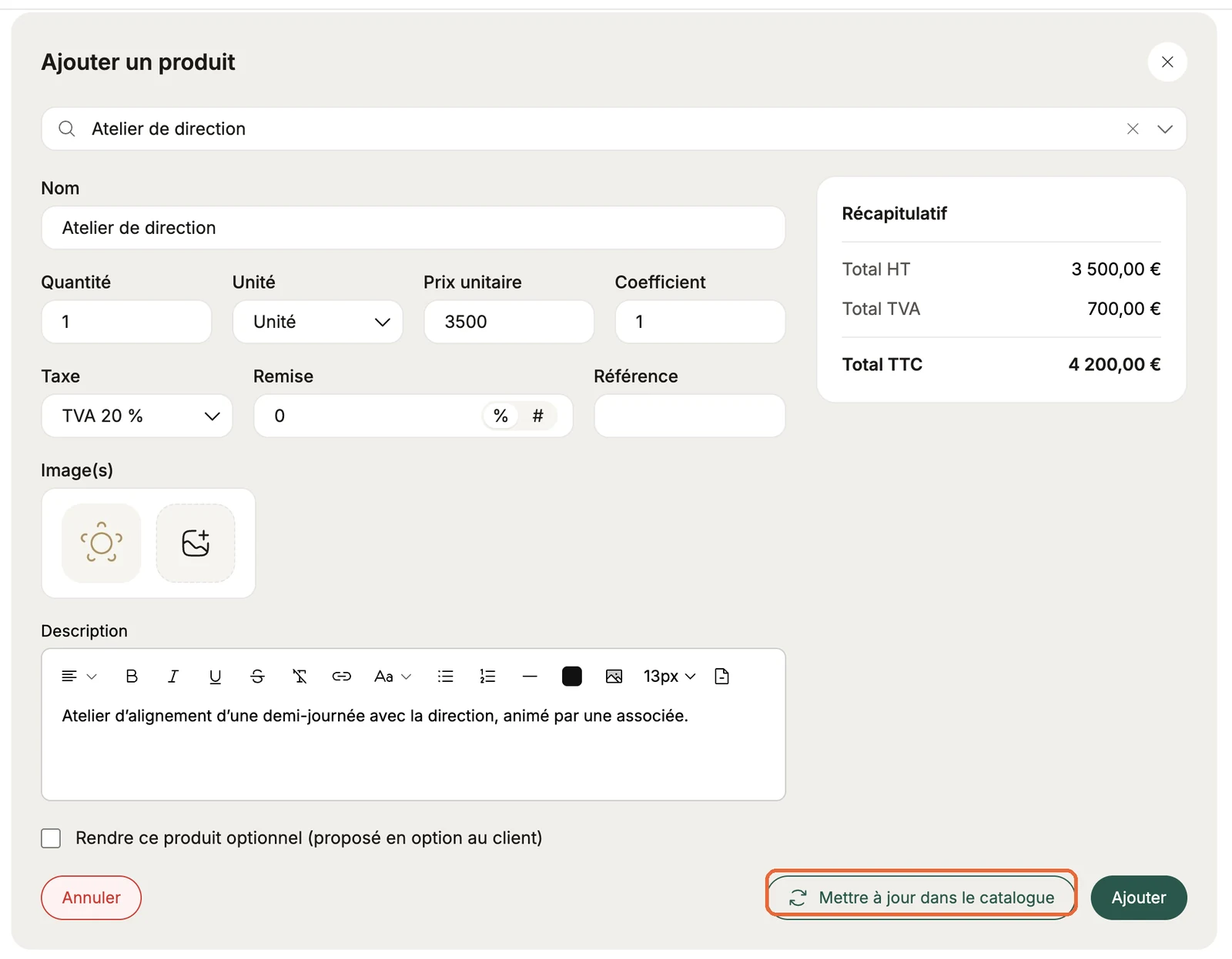This screenshot has height=959, width=1232.
Task: Switch discount to fixed amount mode
Action: 538,416
